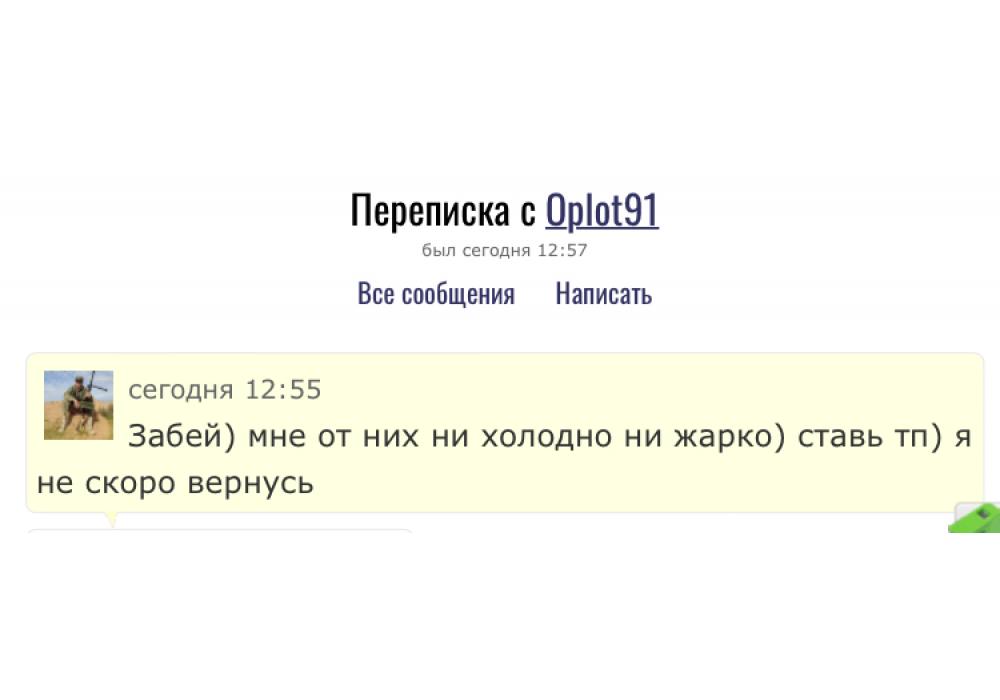Click the green icon at bottom-right corner
The image size is (1000, 700).
[x=975, y=518]
